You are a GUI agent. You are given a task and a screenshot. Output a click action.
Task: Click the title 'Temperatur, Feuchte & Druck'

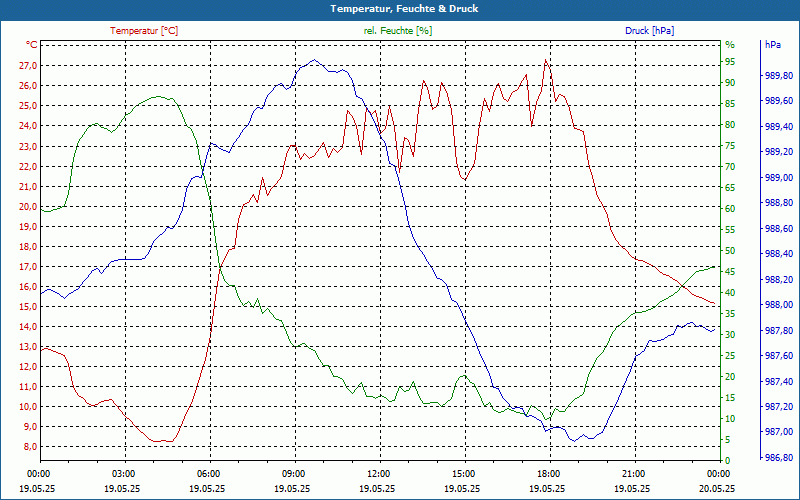click(x=404, y=9)
